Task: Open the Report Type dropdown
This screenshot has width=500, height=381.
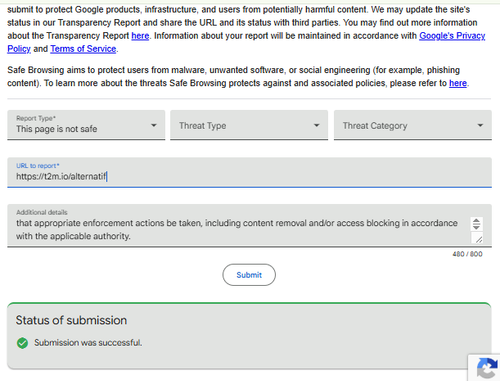Action: (x=86, y=125)
